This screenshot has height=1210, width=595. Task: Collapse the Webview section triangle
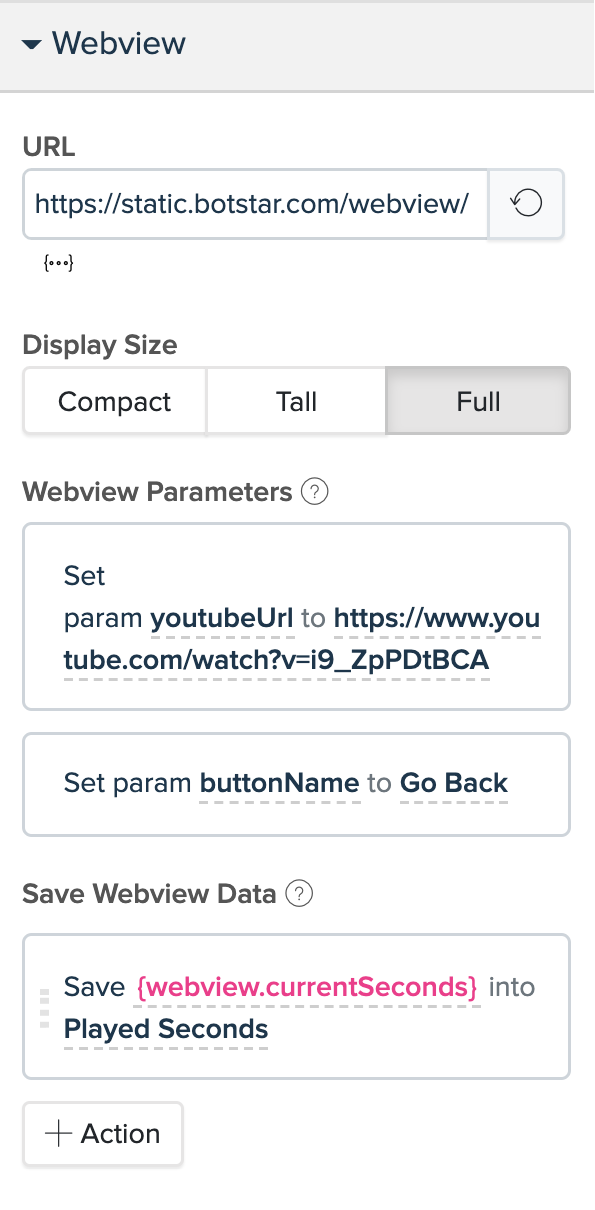coord(32,45)
